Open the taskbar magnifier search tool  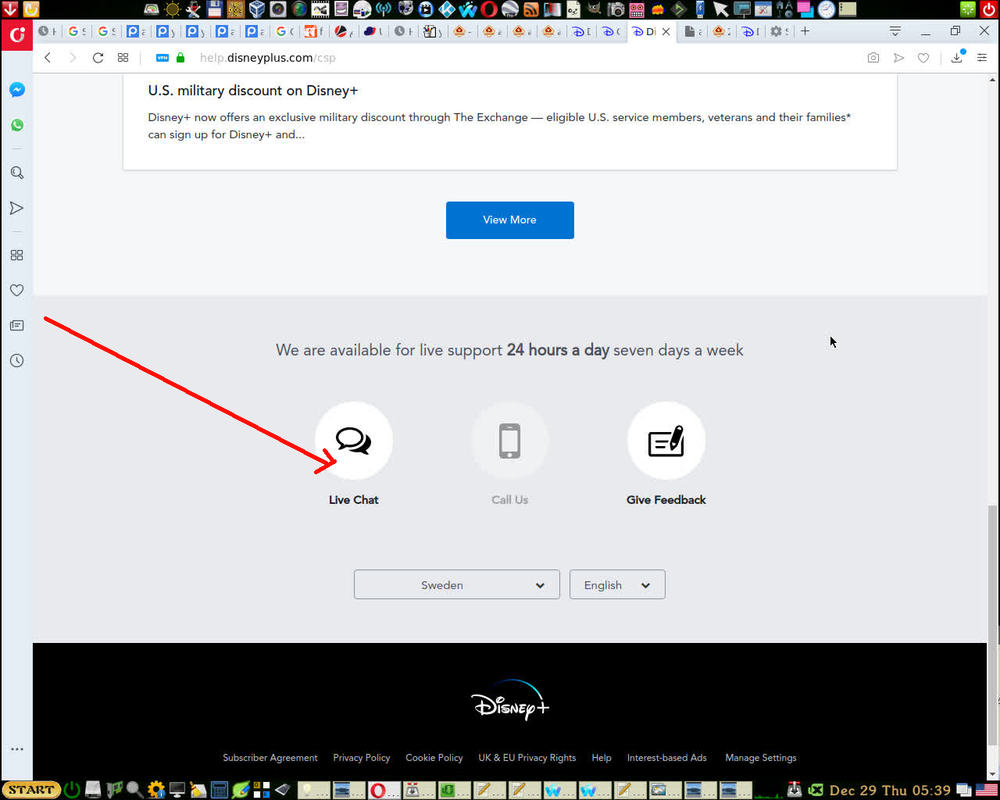pos(134,790)
